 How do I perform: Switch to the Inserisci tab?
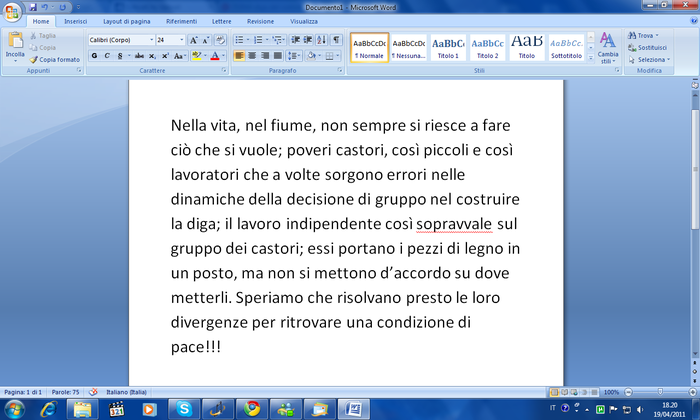pyautogui.click(x=75, y=21)
